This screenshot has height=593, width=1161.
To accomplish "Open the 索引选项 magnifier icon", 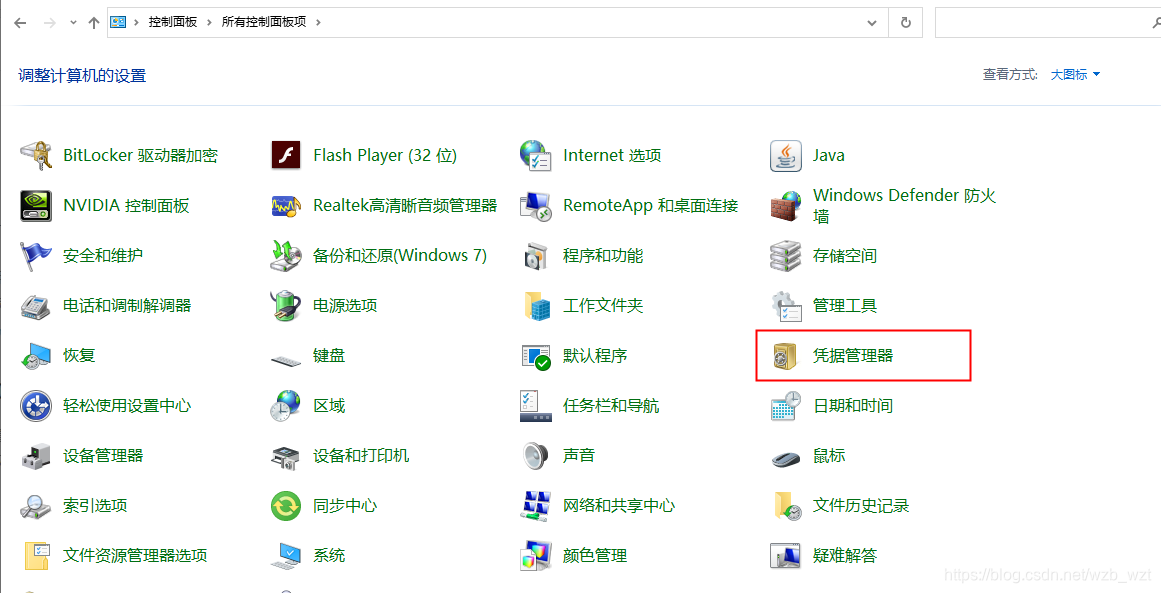I will (x=36, y=506).
